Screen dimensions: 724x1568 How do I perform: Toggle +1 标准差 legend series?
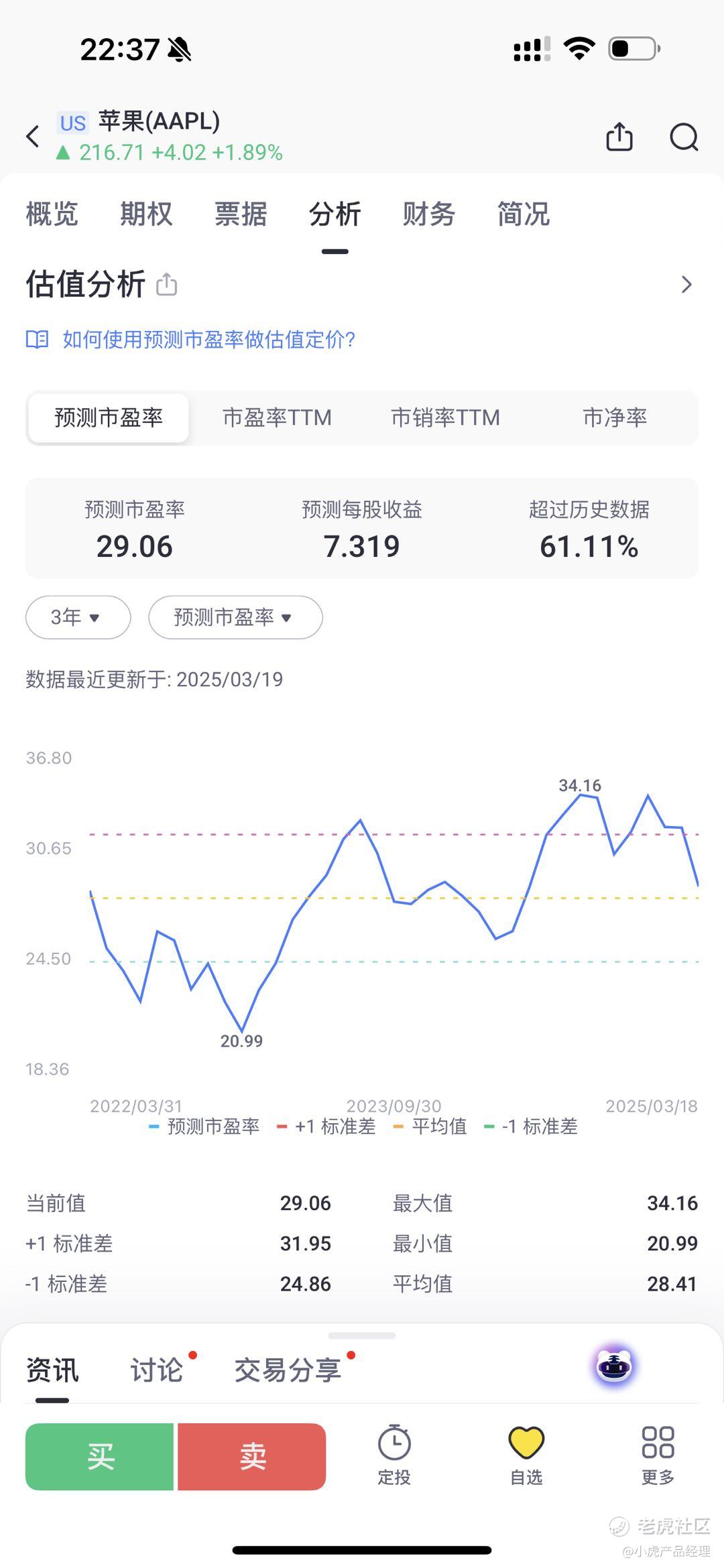click(x=326, y=1126)
